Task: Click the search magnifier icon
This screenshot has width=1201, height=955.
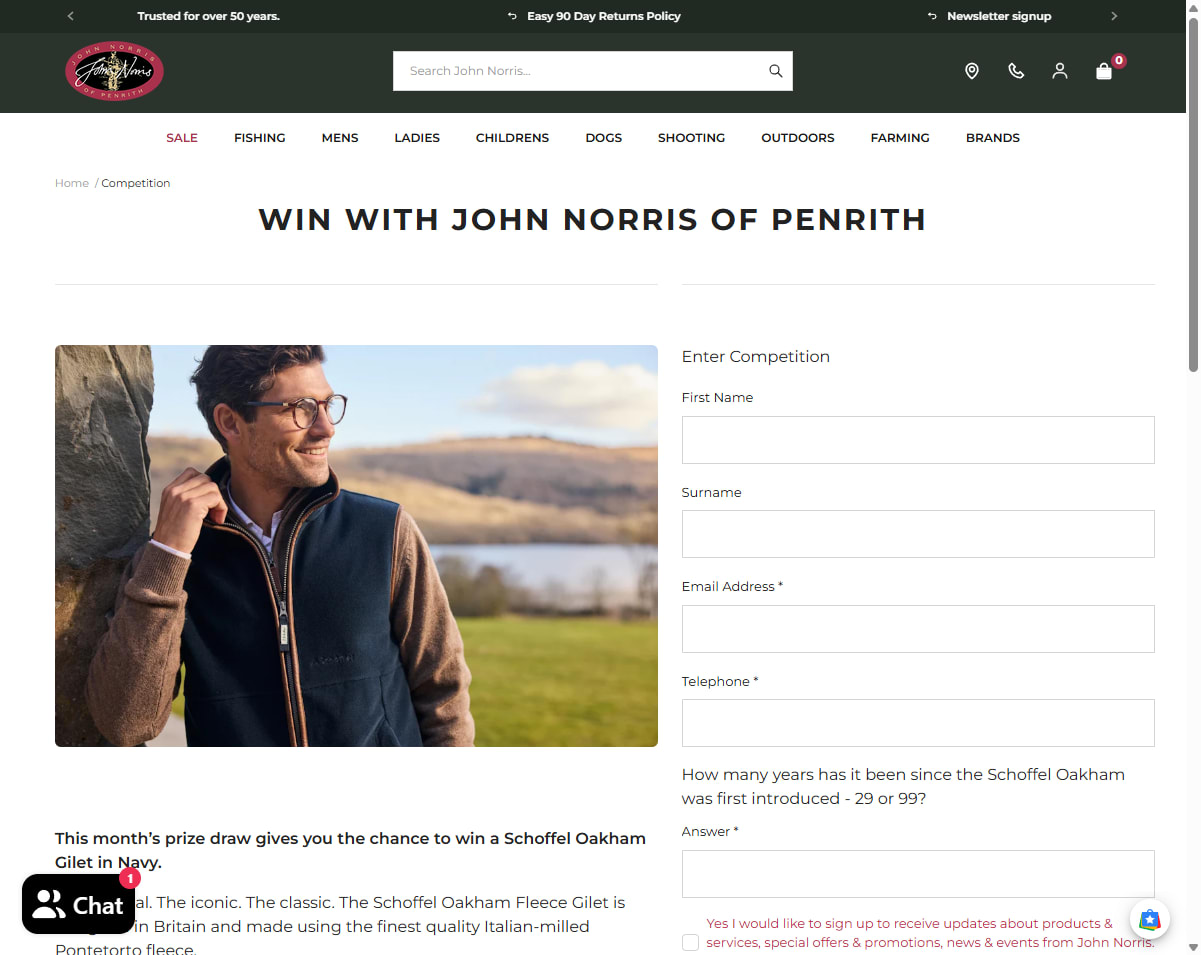Action: (x=775, y=71)
